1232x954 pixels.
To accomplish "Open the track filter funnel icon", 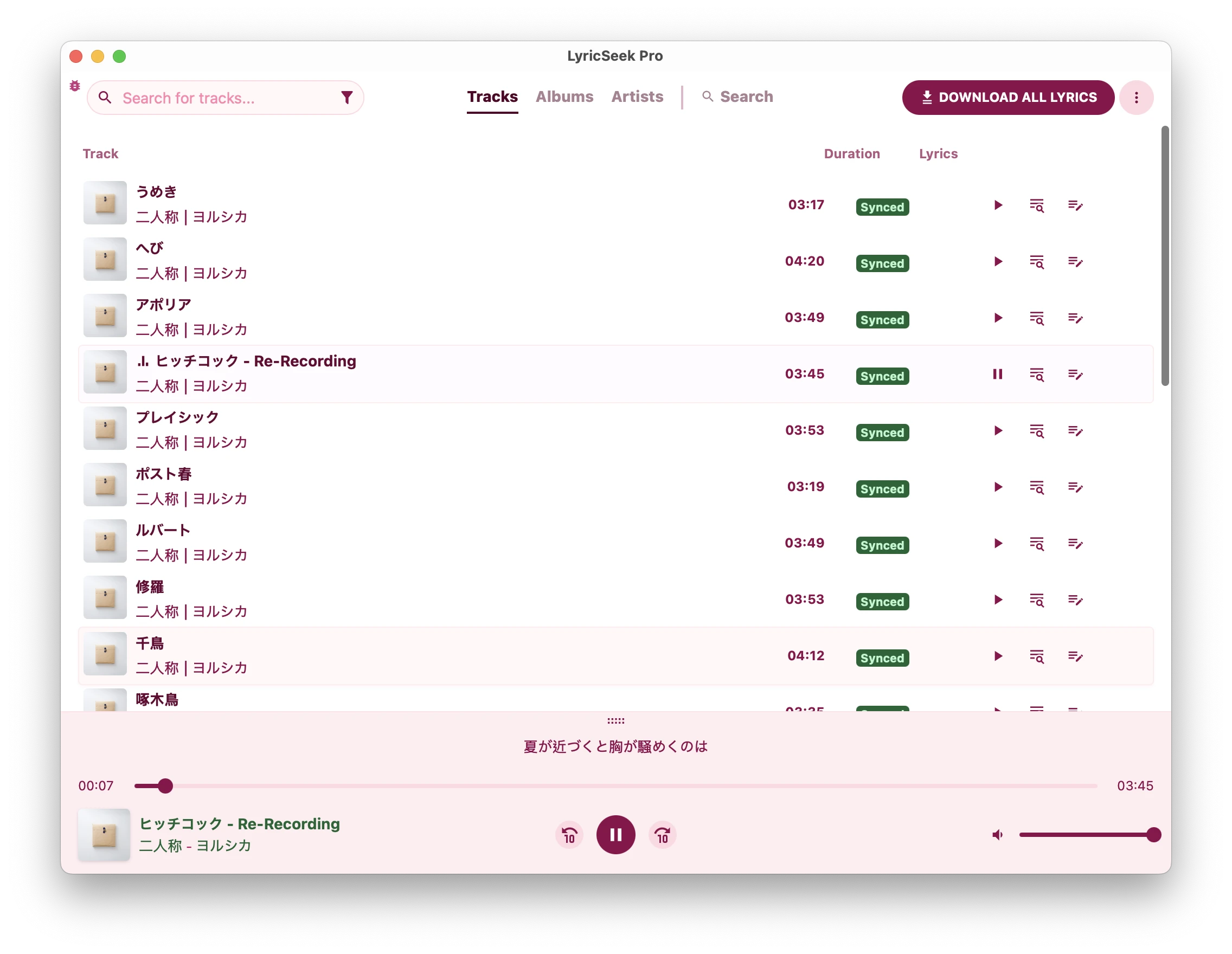I will (x=347, y=98).
